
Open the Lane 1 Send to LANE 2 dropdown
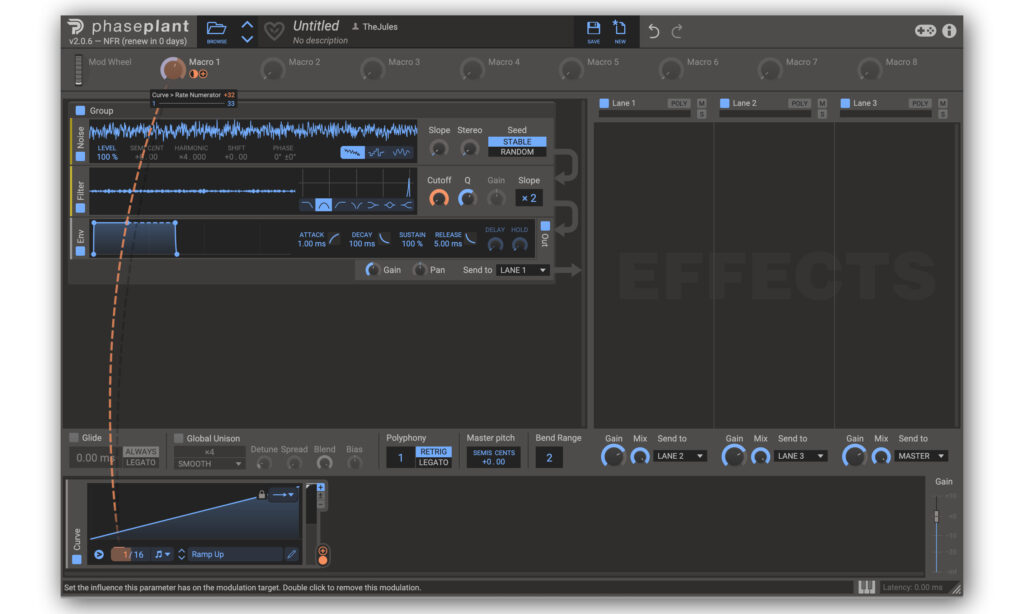tap(680, 456)
